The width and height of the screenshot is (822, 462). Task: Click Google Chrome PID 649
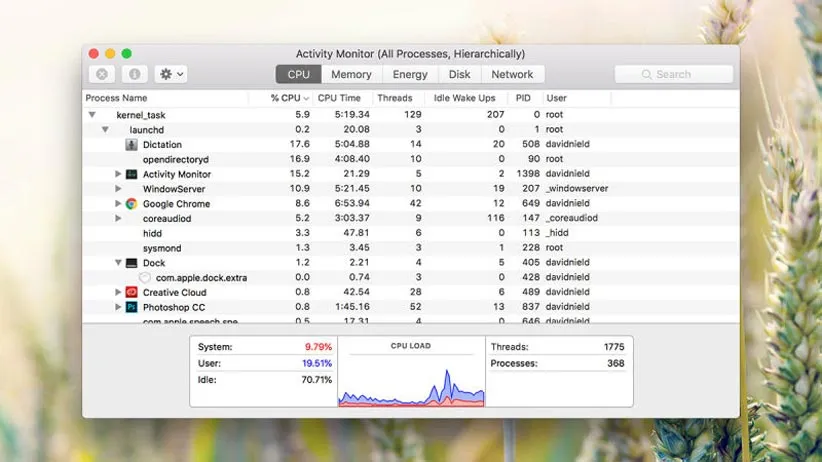531,203
